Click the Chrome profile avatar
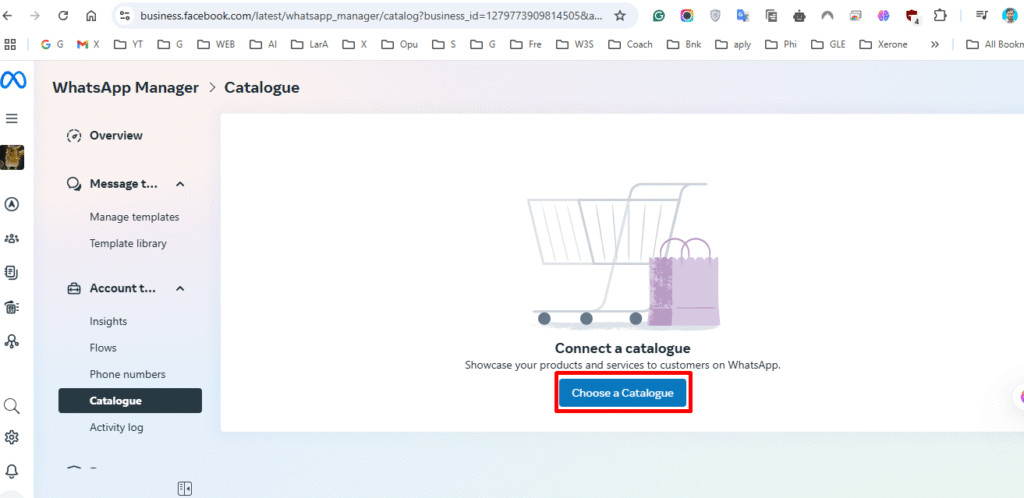Viewport: 1024px width, 498px height. 1010,16
